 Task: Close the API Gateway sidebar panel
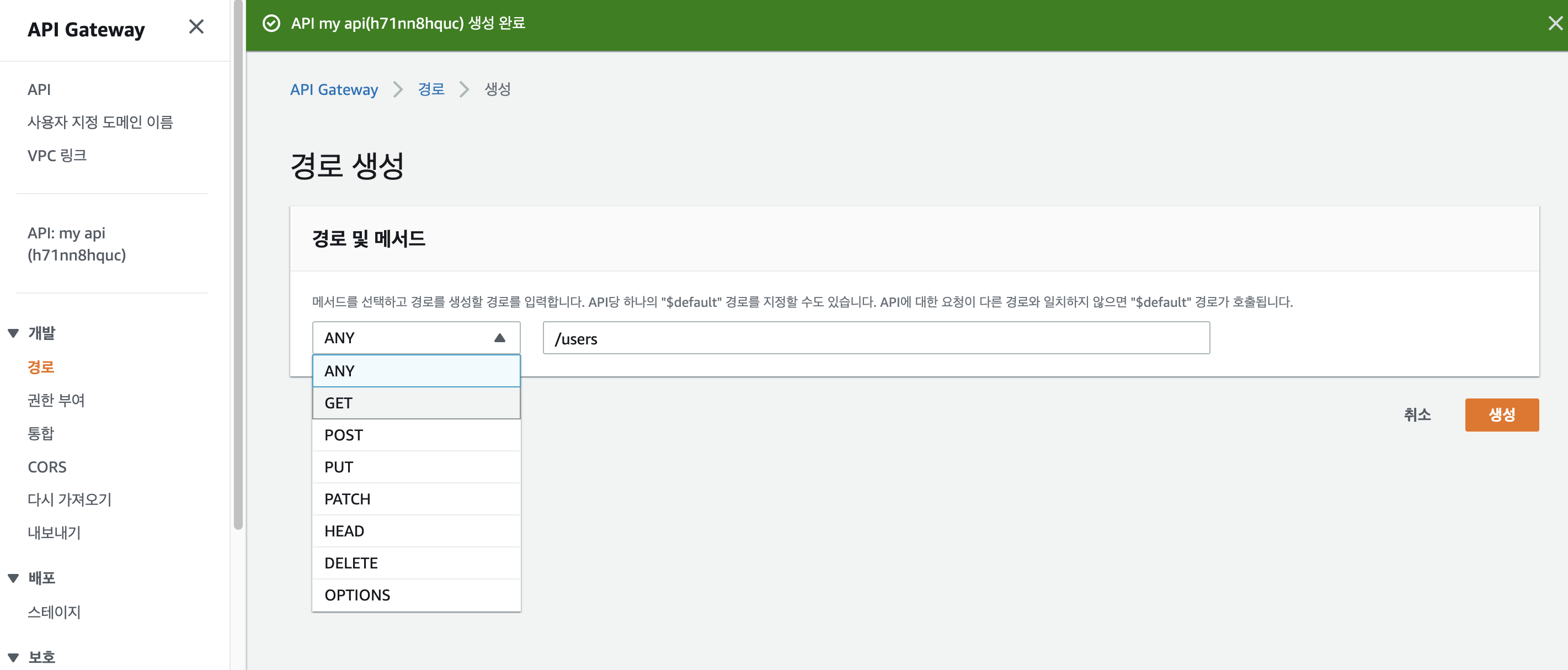[x=196, y=27]
